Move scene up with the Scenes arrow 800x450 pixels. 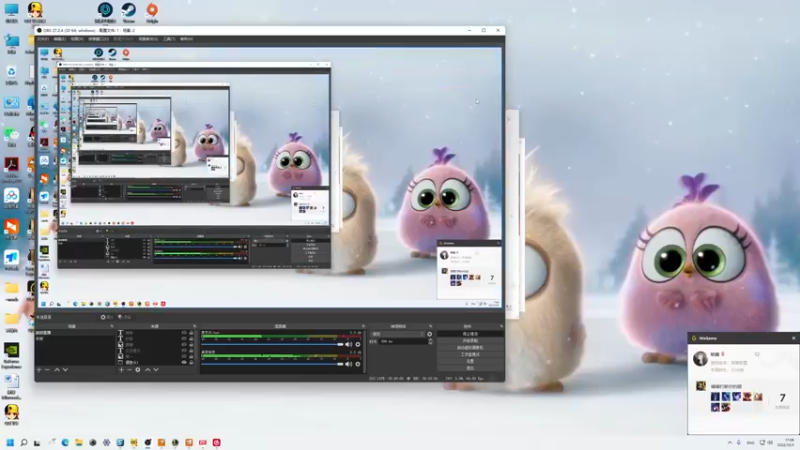[x=57, y=369]
